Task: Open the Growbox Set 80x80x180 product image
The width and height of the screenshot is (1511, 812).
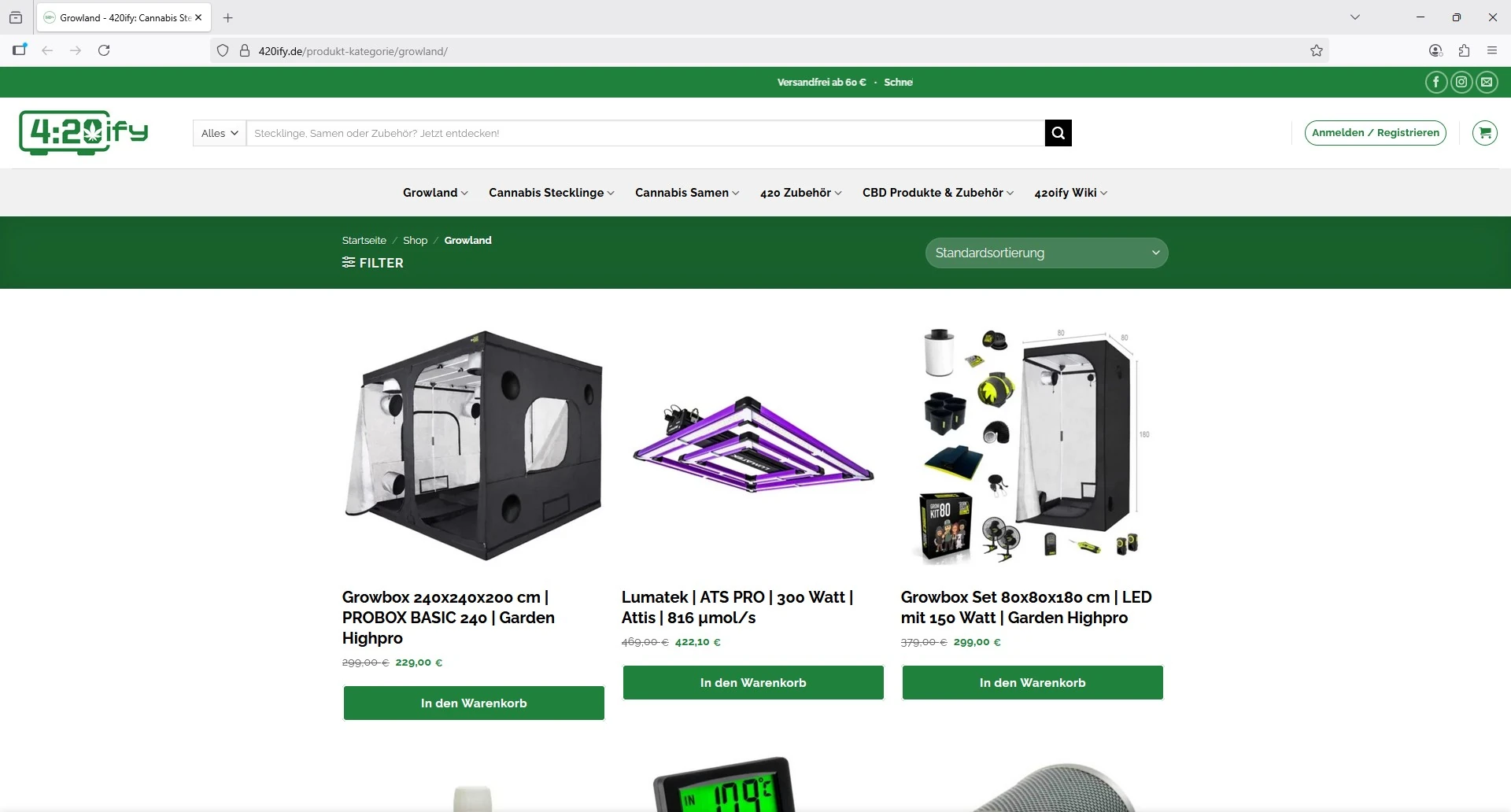Action: [x=1032, y=445]
